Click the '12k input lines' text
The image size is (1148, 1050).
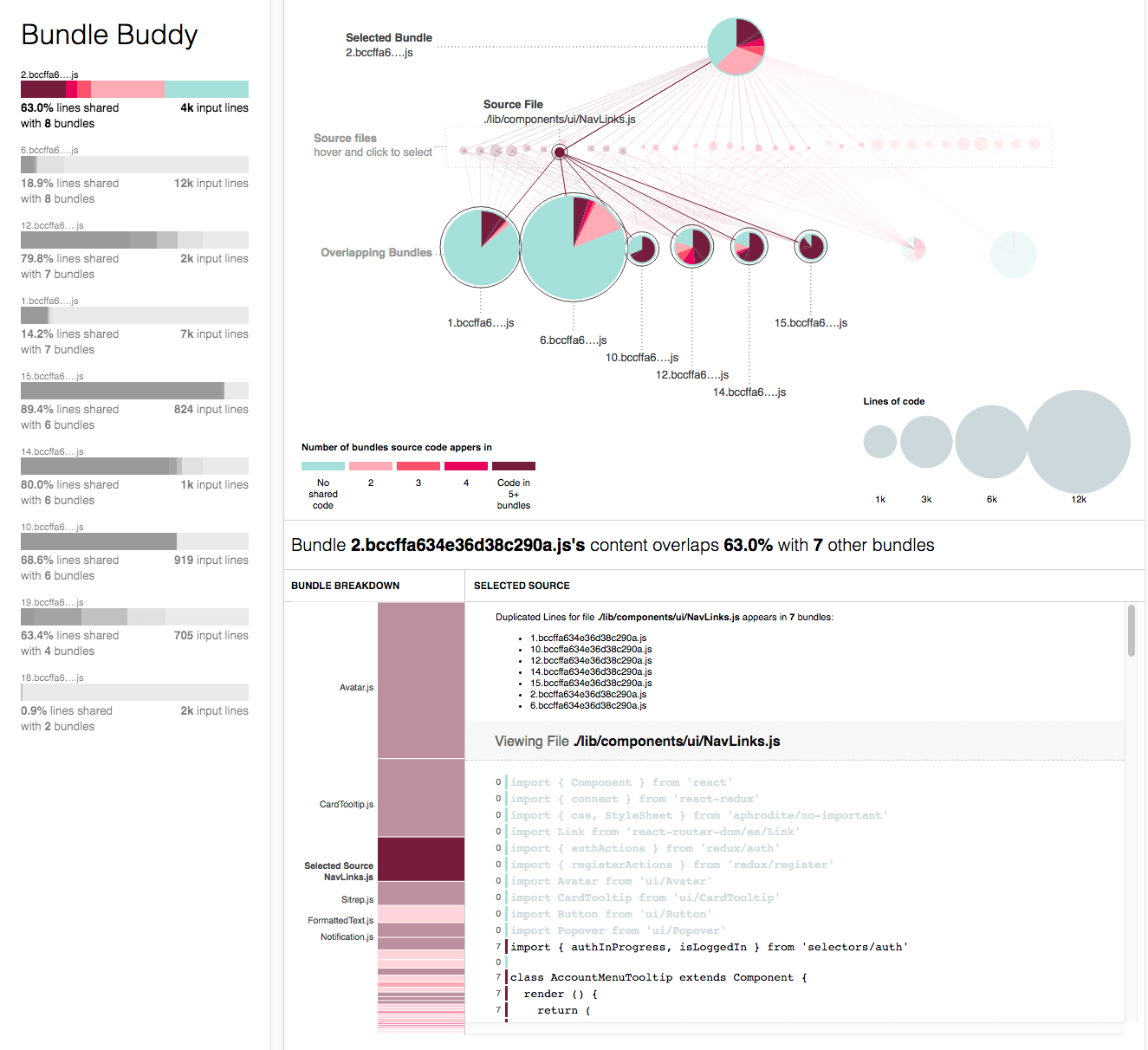(211, 184)
